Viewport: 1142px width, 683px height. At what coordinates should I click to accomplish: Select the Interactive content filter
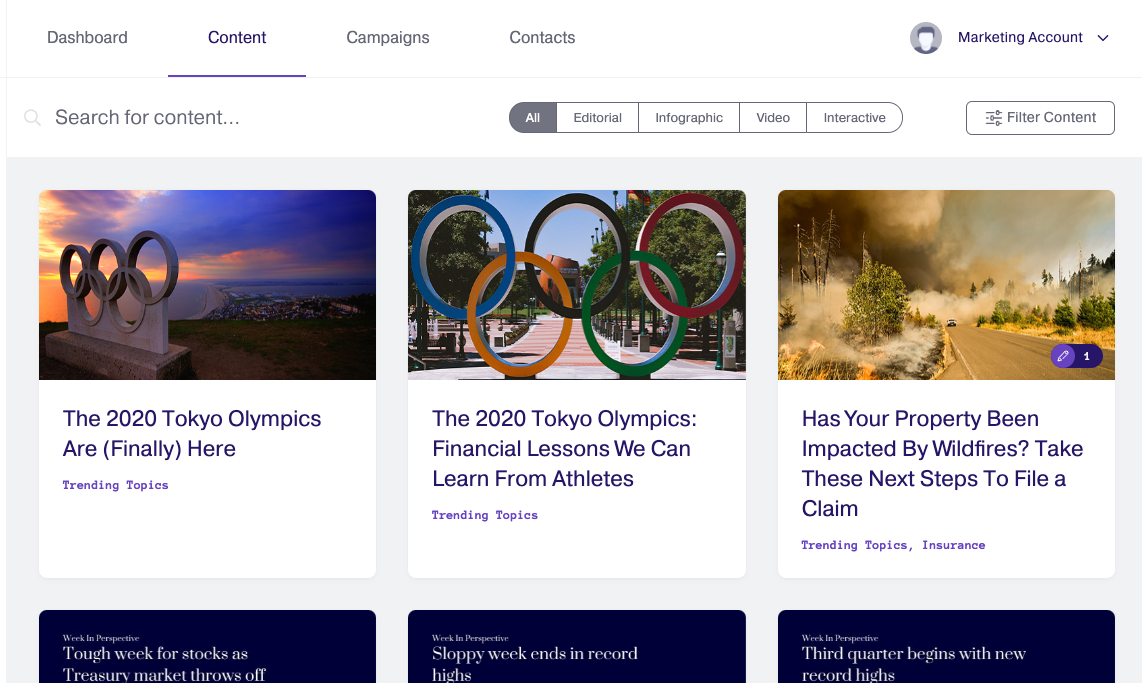854,118
